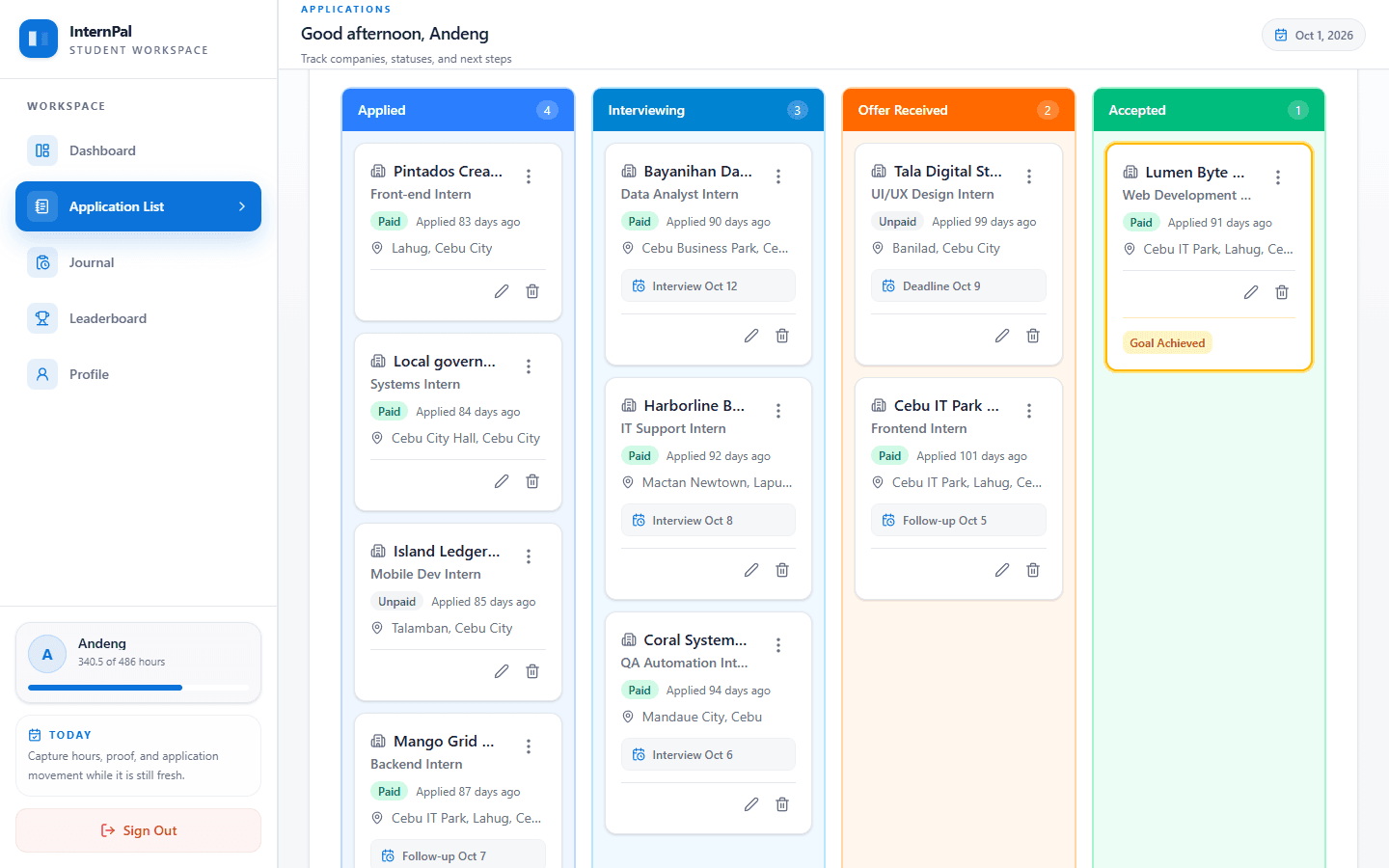
Task: Click the InternPal logo icon
Action: tap(39, 39)
